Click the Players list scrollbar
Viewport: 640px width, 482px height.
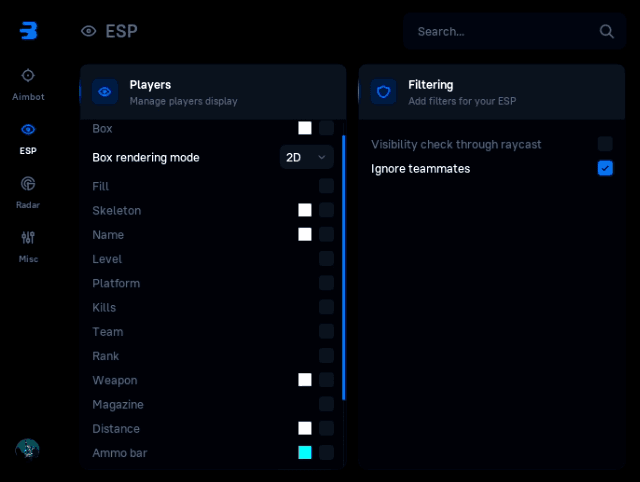pos(344,268)
